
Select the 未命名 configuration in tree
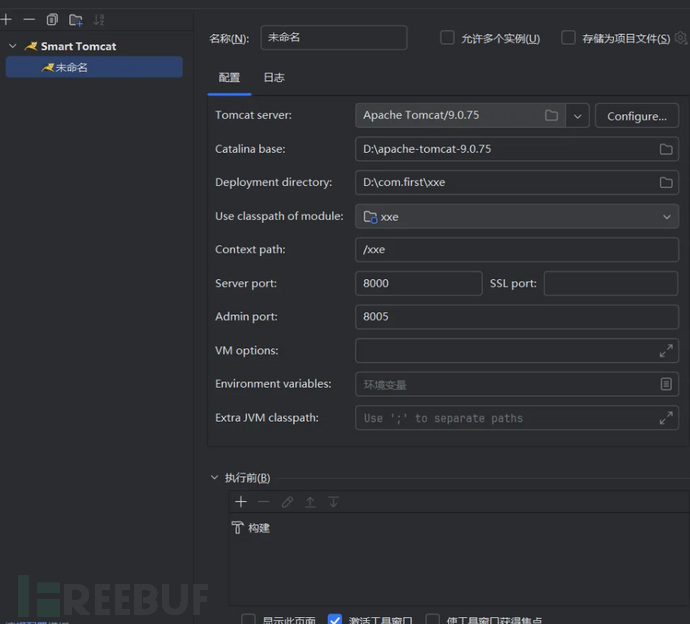94,67
